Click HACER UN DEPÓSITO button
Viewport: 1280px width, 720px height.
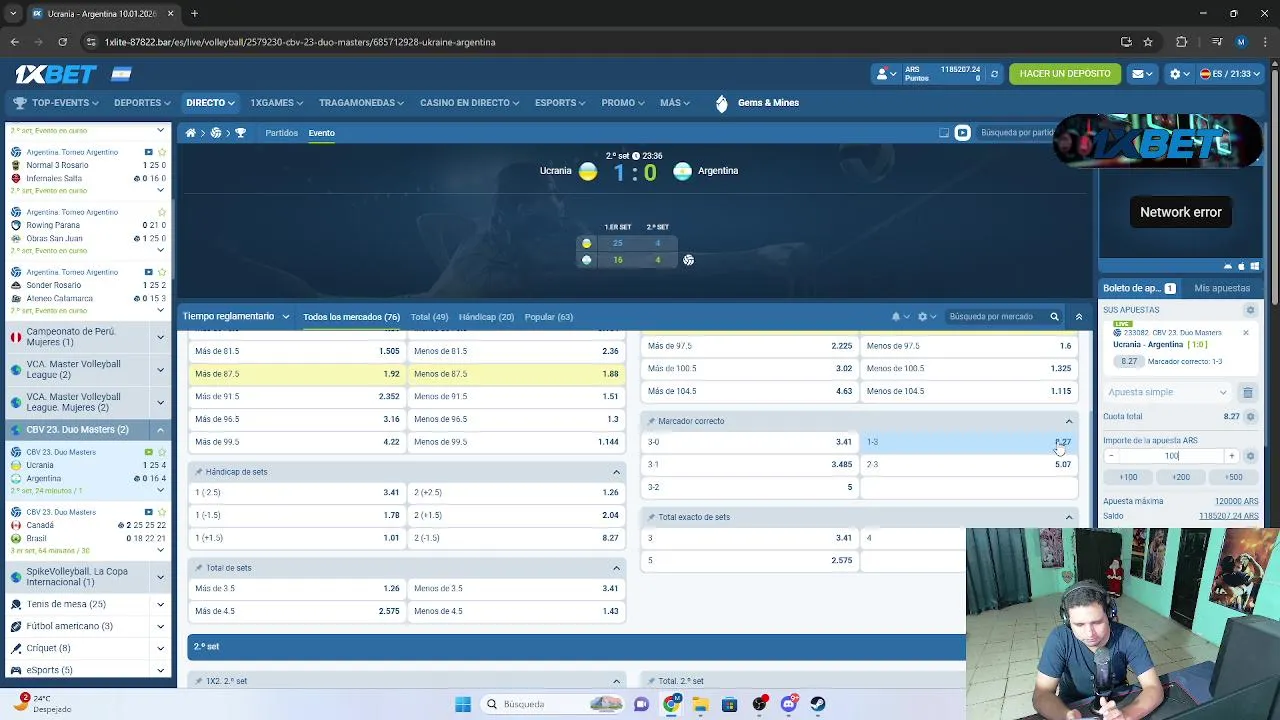(x=1065, y=74)
